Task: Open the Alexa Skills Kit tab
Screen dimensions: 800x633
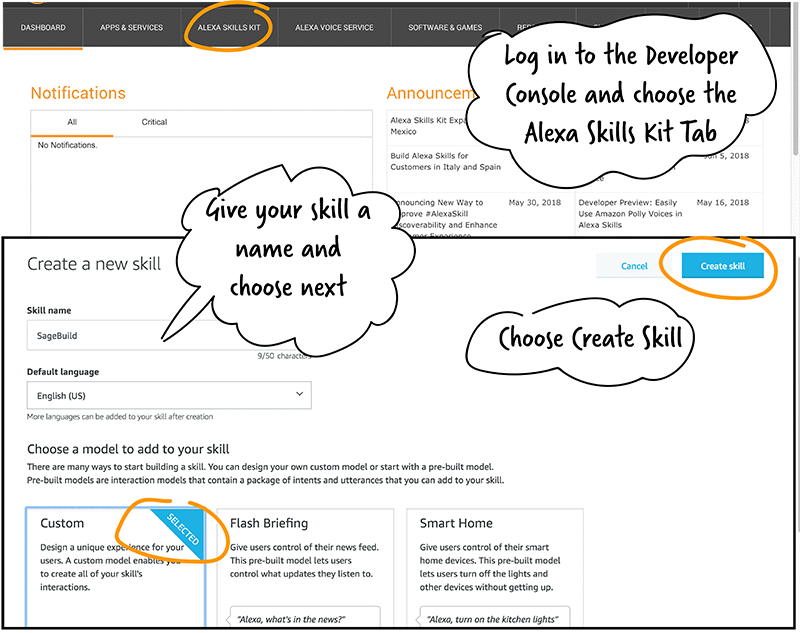Action: coord(229,28)
